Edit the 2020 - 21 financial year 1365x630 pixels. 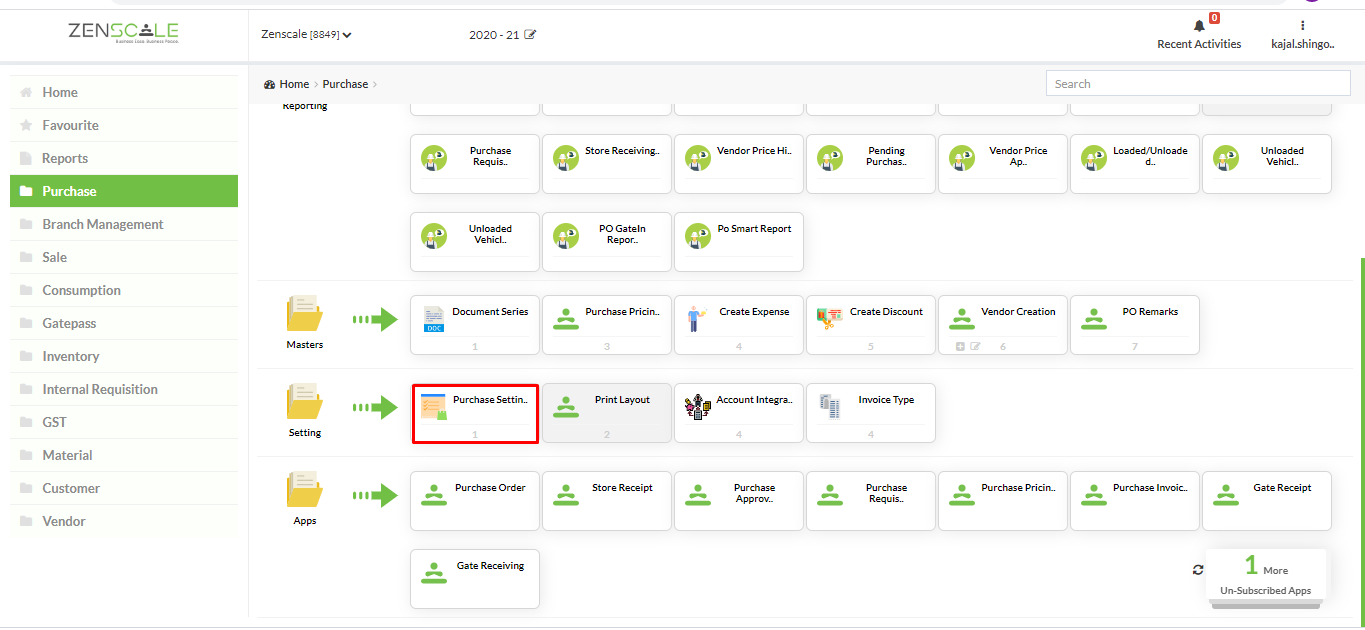coord(530,35)
